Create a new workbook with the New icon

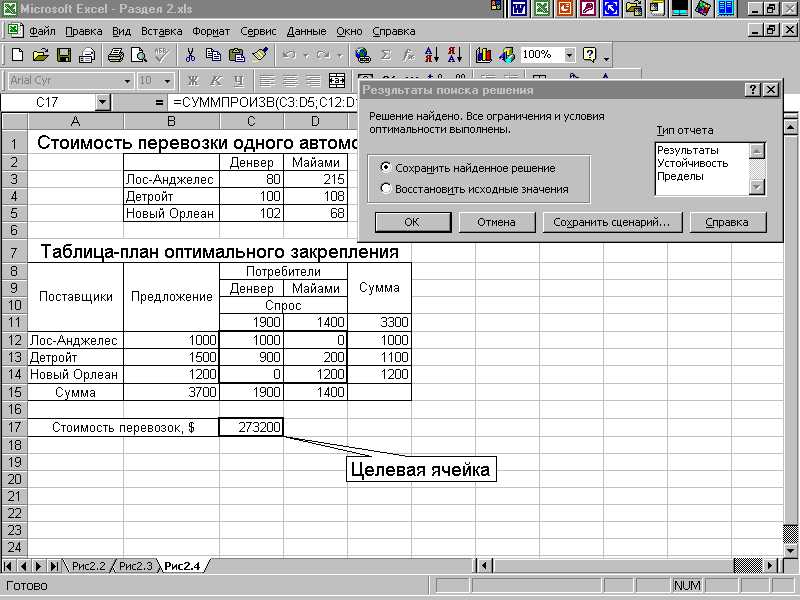[17, 55]
